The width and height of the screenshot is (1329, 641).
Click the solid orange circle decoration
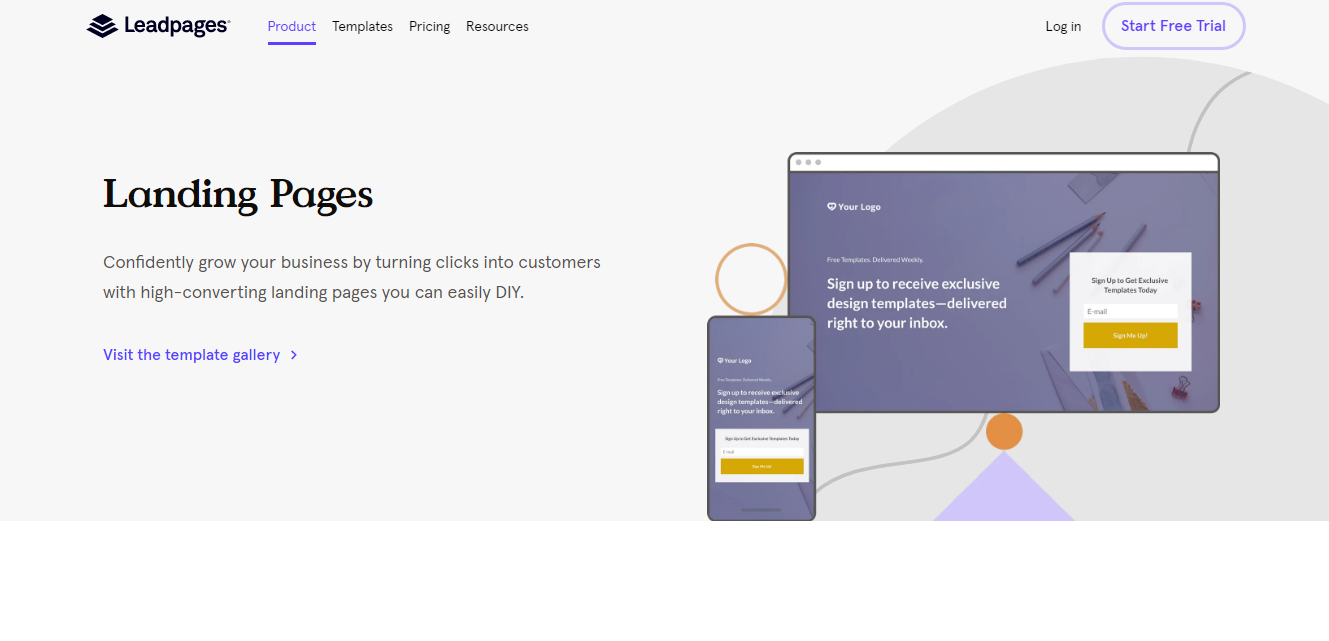(1004, 432)
